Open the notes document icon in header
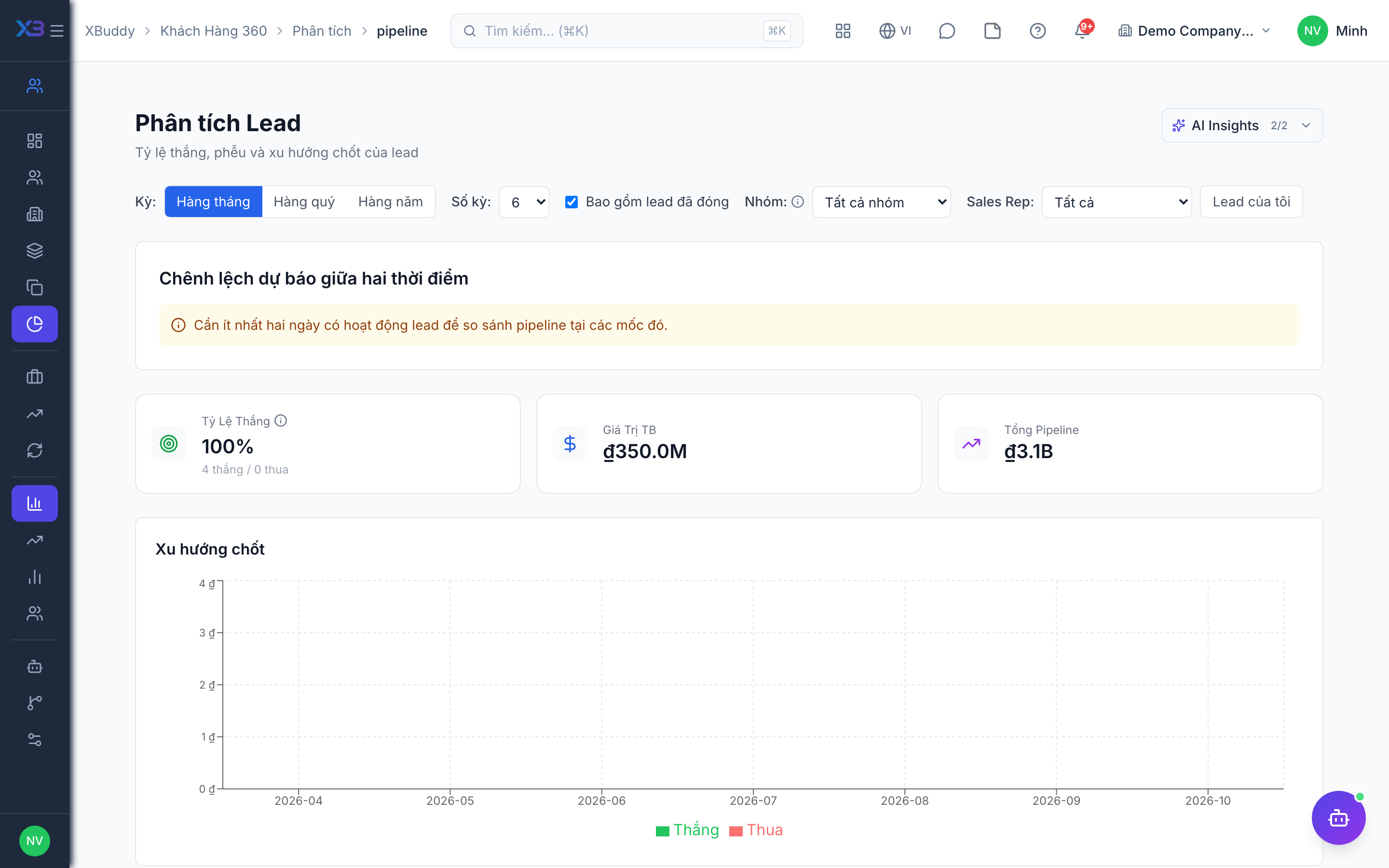This screenshot has height=868, width=1389. point(992,30)
